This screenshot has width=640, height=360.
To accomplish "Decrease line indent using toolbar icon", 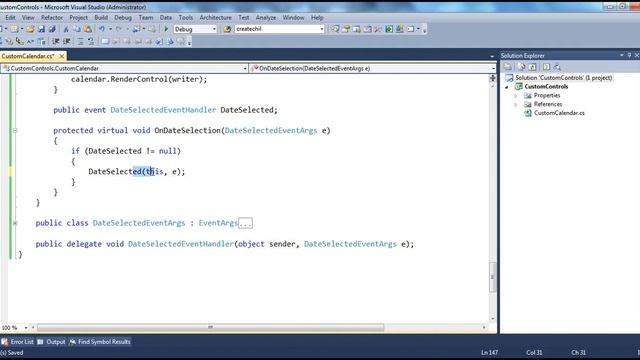I will click(56, 41).
